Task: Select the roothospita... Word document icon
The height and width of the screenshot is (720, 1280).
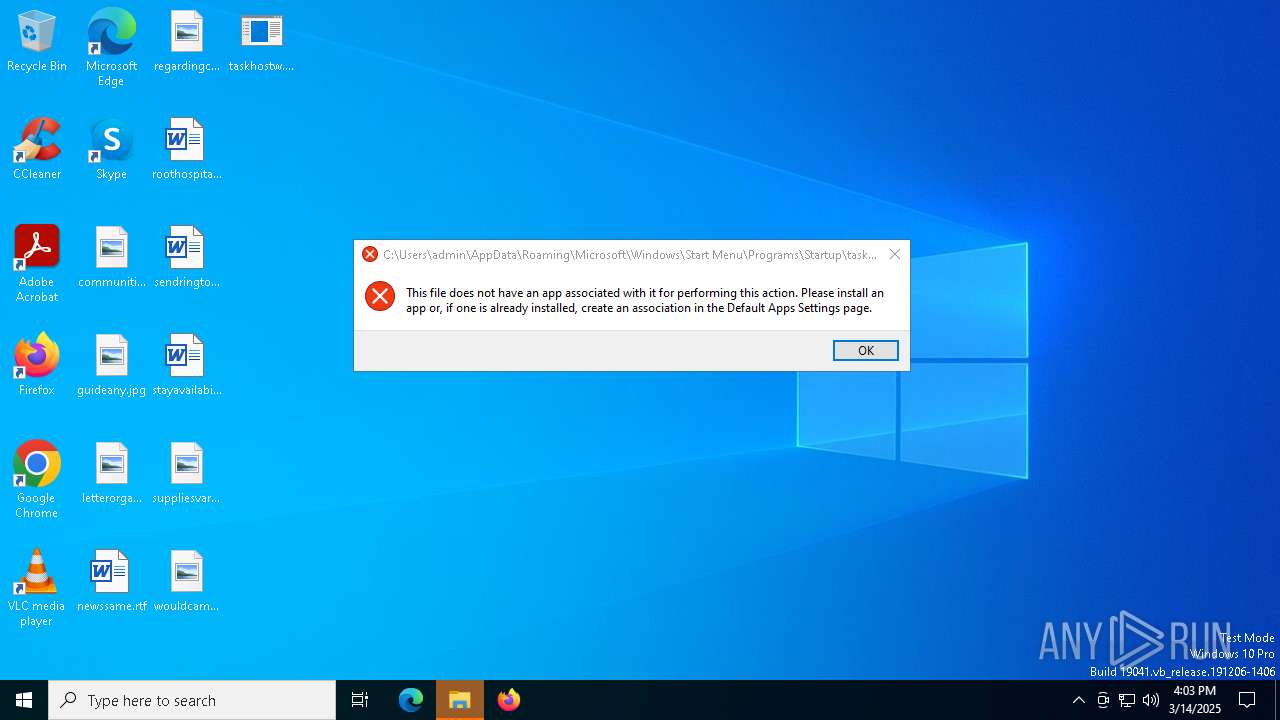Action: click(186, 150)
